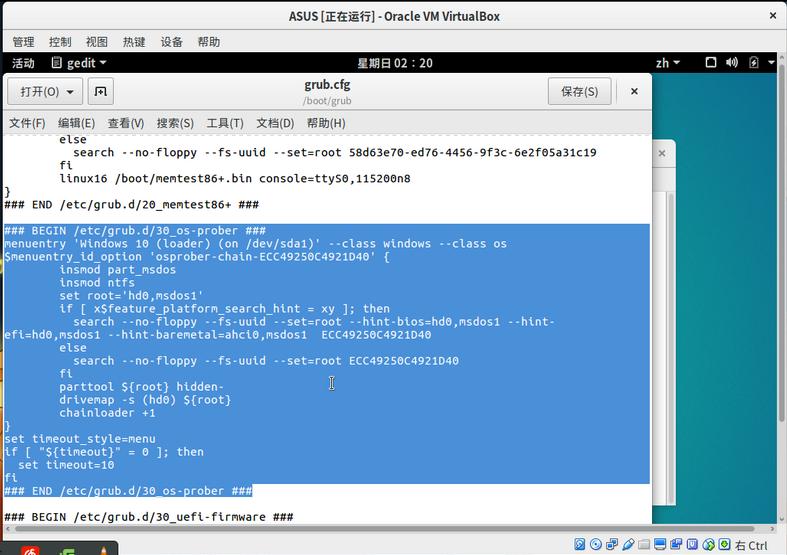Click the green dock icon at bottom left
This screenshot has width=787, height=555.
coord(67,551)
